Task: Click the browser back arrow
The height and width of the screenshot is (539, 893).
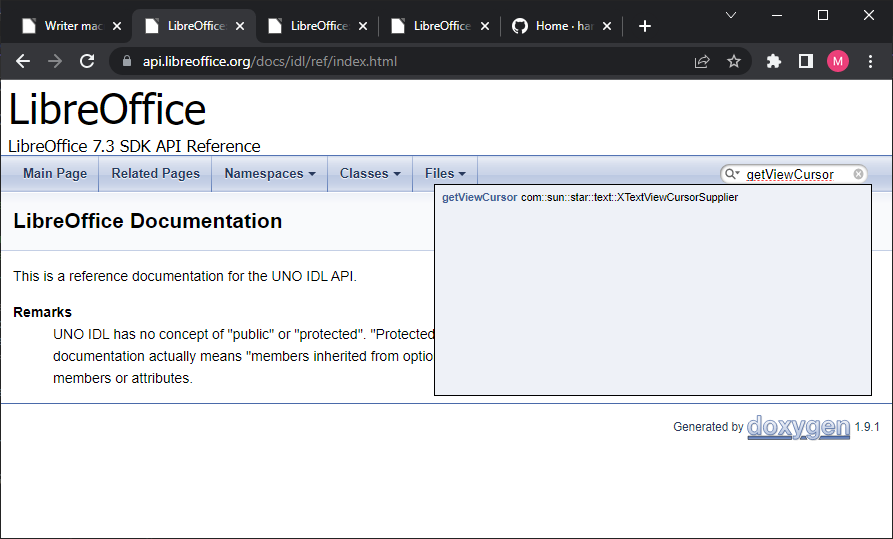Action: click(x=23, y=61)
